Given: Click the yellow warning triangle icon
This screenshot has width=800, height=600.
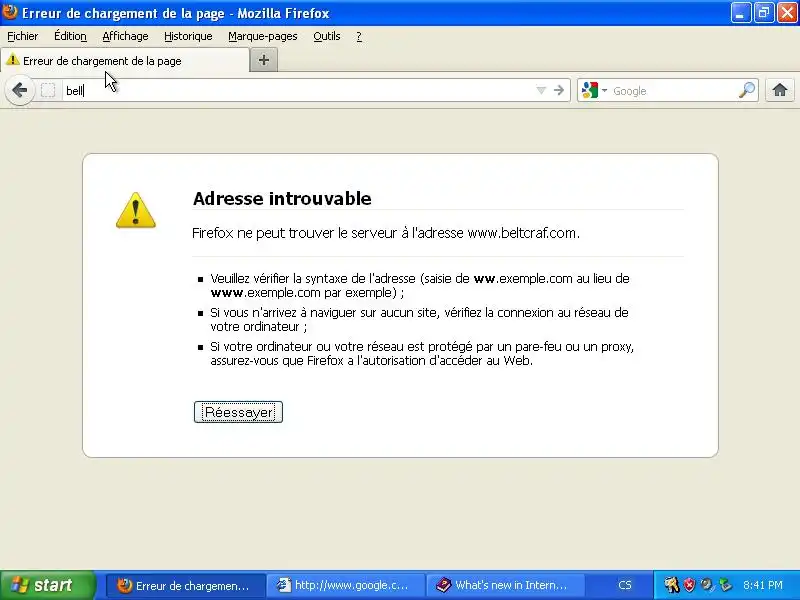Looking at the screenshot, I should (x=136, y=210).
